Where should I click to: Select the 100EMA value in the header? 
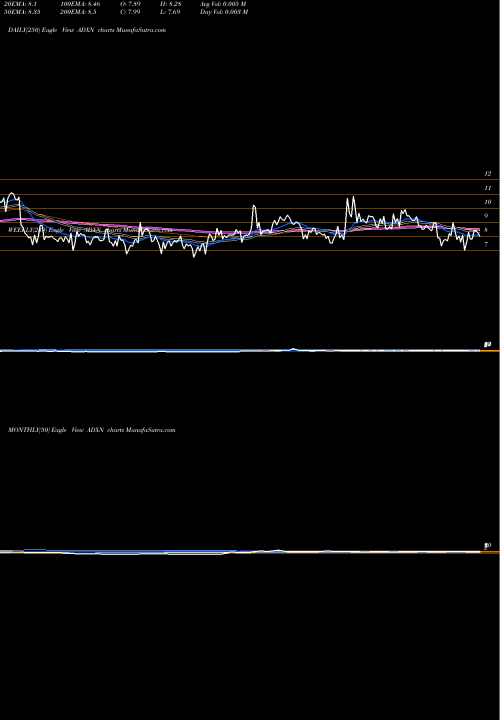79,4
